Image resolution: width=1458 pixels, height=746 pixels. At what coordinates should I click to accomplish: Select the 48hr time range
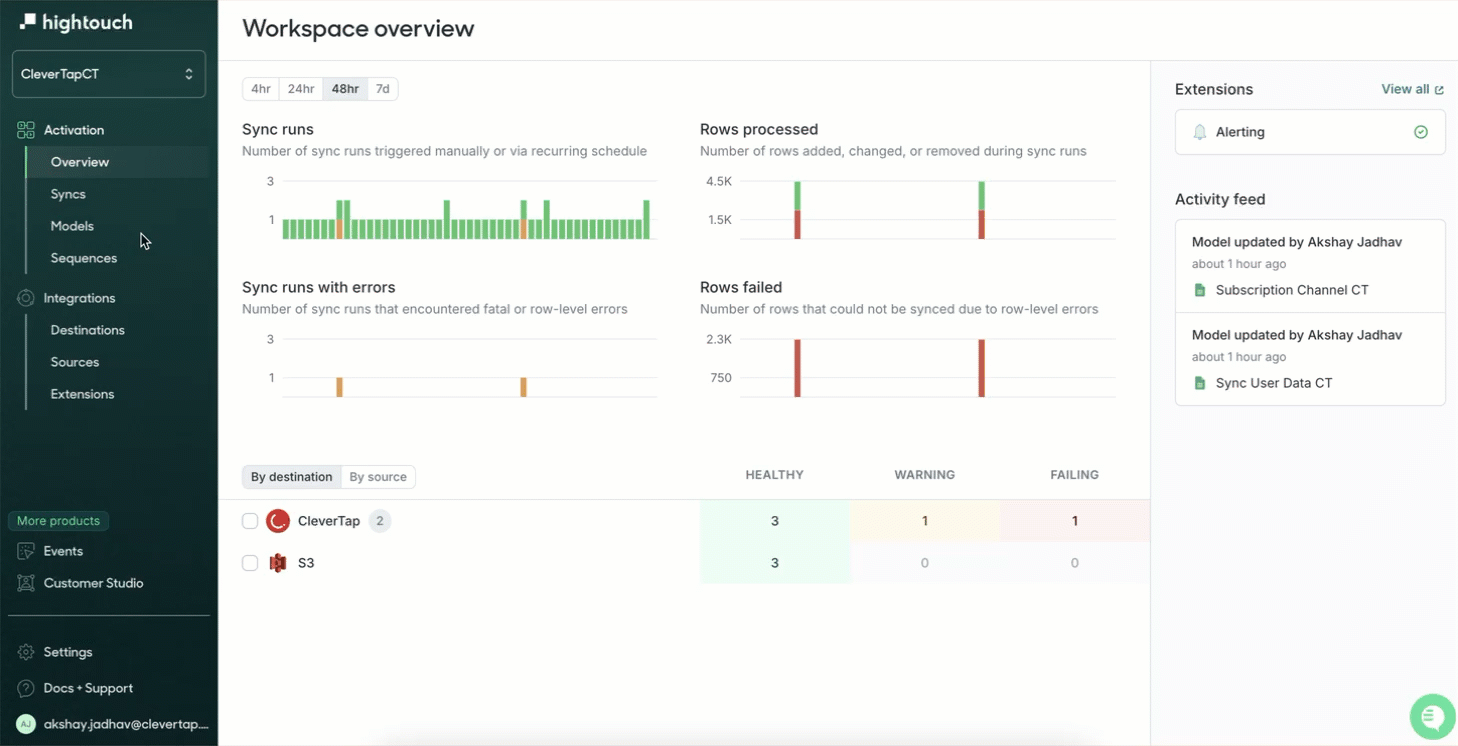click(x=345, y=89)
